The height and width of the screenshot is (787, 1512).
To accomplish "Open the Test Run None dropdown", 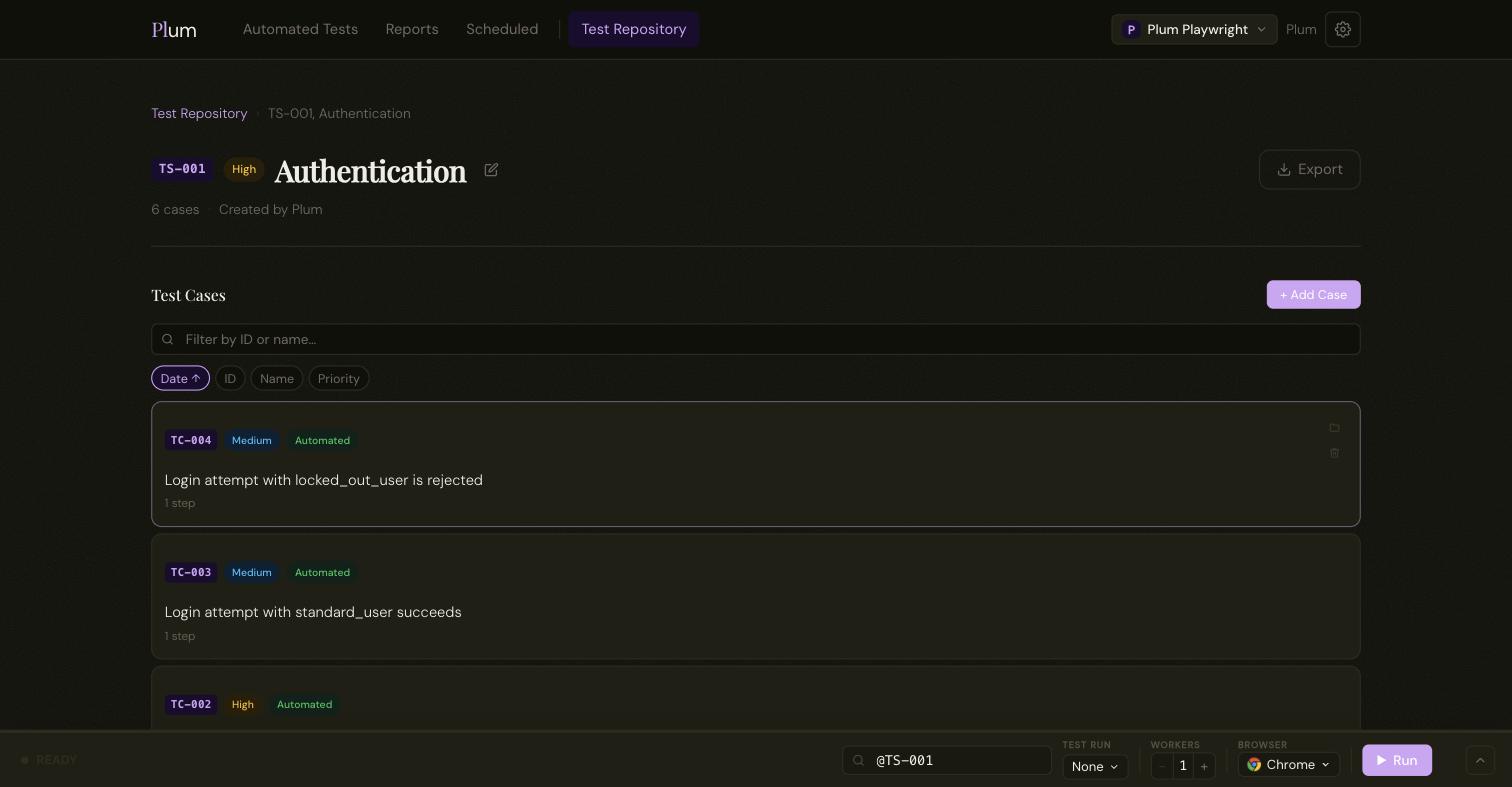I will pos(1095,766).
